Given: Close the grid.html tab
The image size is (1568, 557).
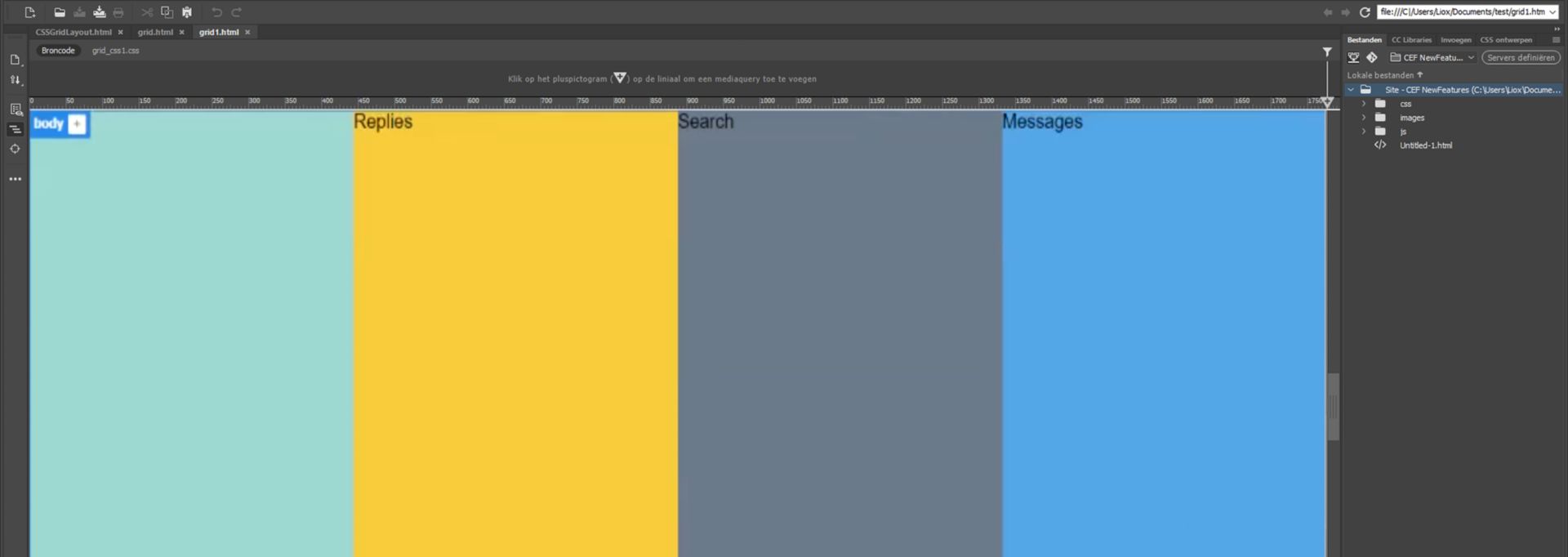Looking at the screenshot, I should (x=181, y=33).
